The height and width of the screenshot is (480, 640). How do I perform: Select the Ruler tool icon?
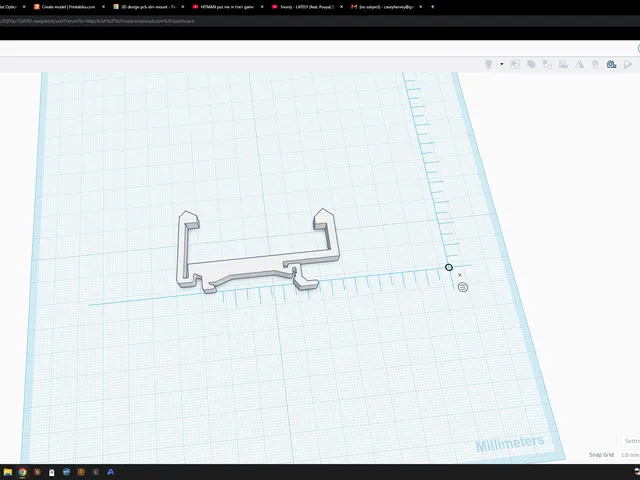click(x=611, y=64)
